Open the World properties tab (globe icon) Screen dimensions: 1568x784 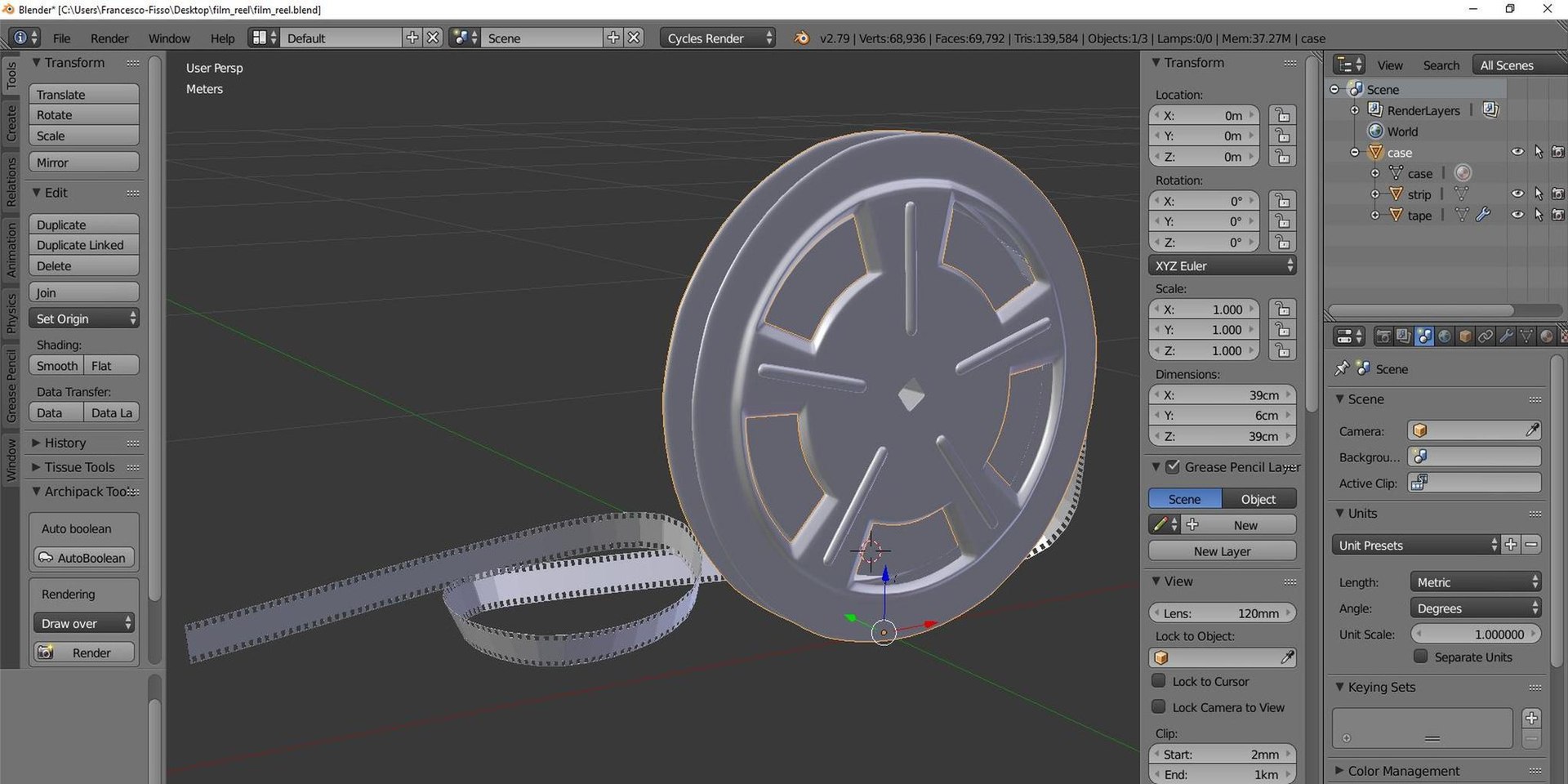pyautogui.click(x=1445, y=336)
